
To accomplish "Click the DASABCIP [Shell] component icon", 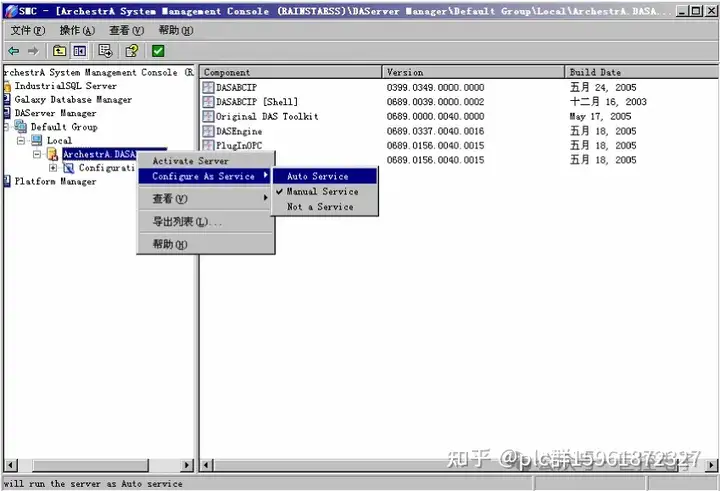I will click(208, 102).
